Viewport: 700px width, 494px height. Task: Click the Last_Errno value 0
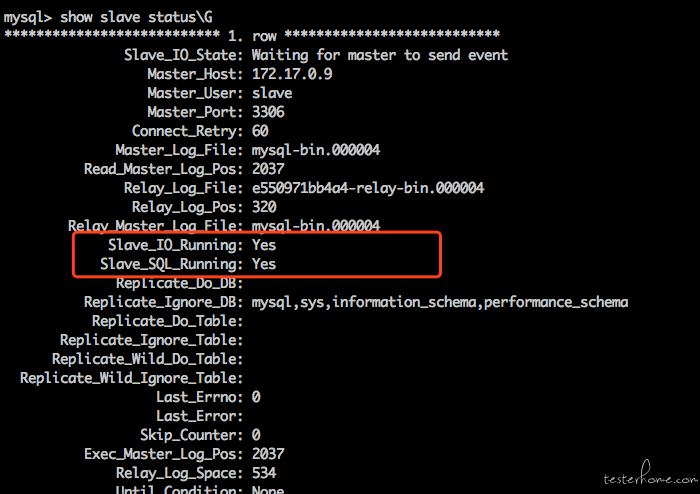(256, 397)
